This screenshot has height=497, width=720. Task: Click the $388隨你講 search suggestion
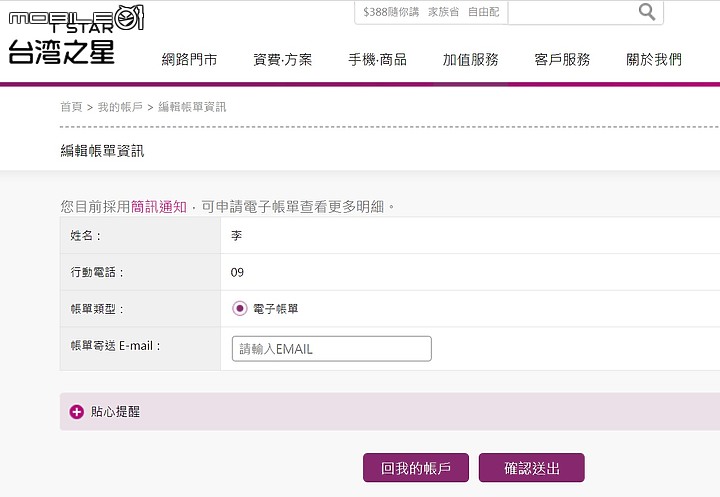coord(391,12)
